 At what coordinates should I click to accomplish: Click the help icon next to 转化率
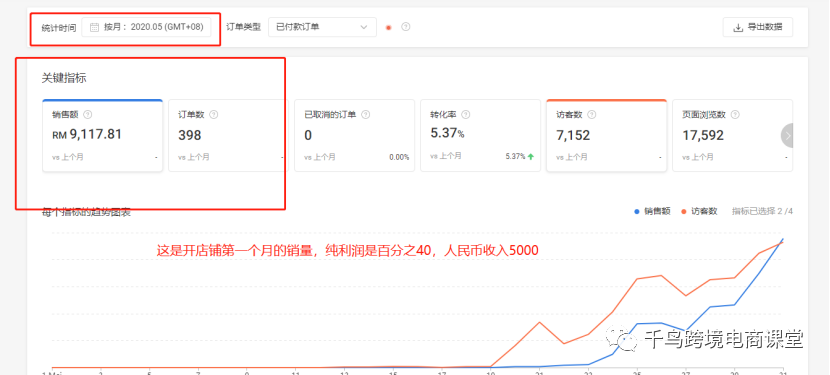(x=466, y=114)
